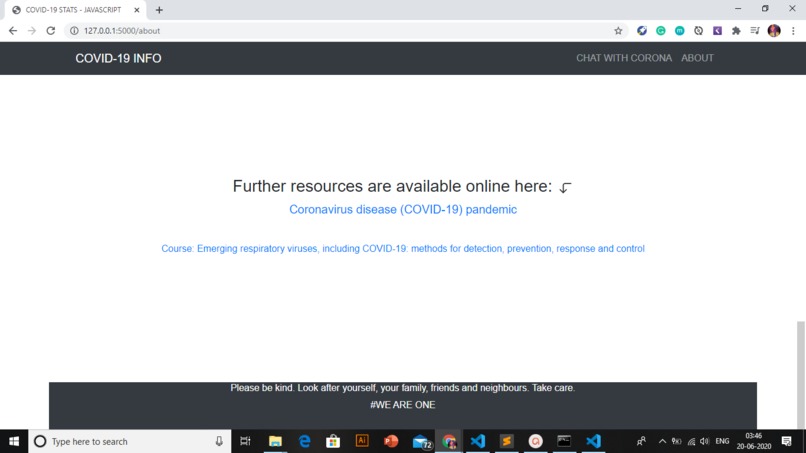Show hidden system tray icons
Image resolution: width=806 pixels, height=453 pixels.
tap(662, 441)
